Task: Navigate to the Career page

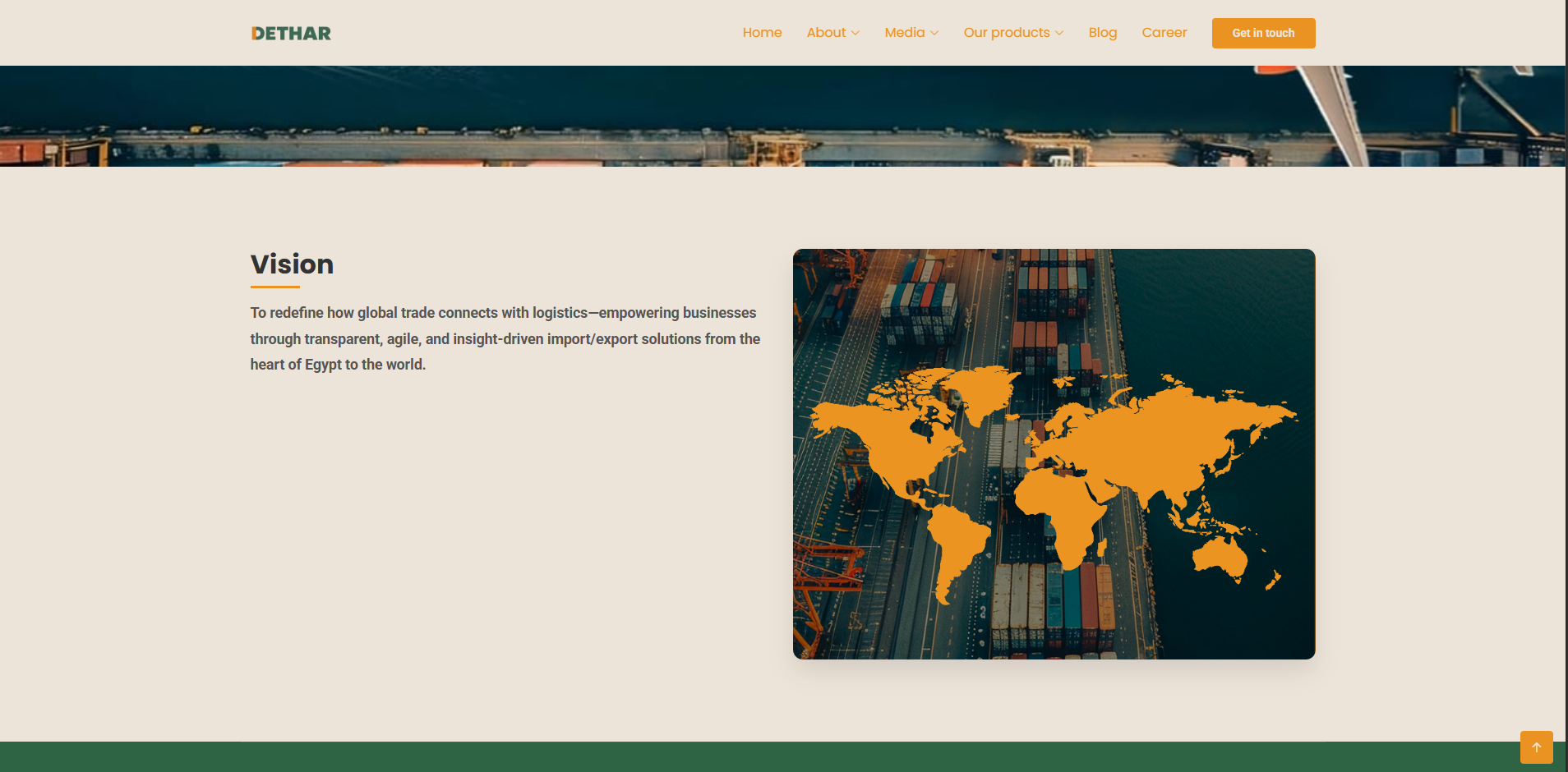Action: click(1164, 33)
